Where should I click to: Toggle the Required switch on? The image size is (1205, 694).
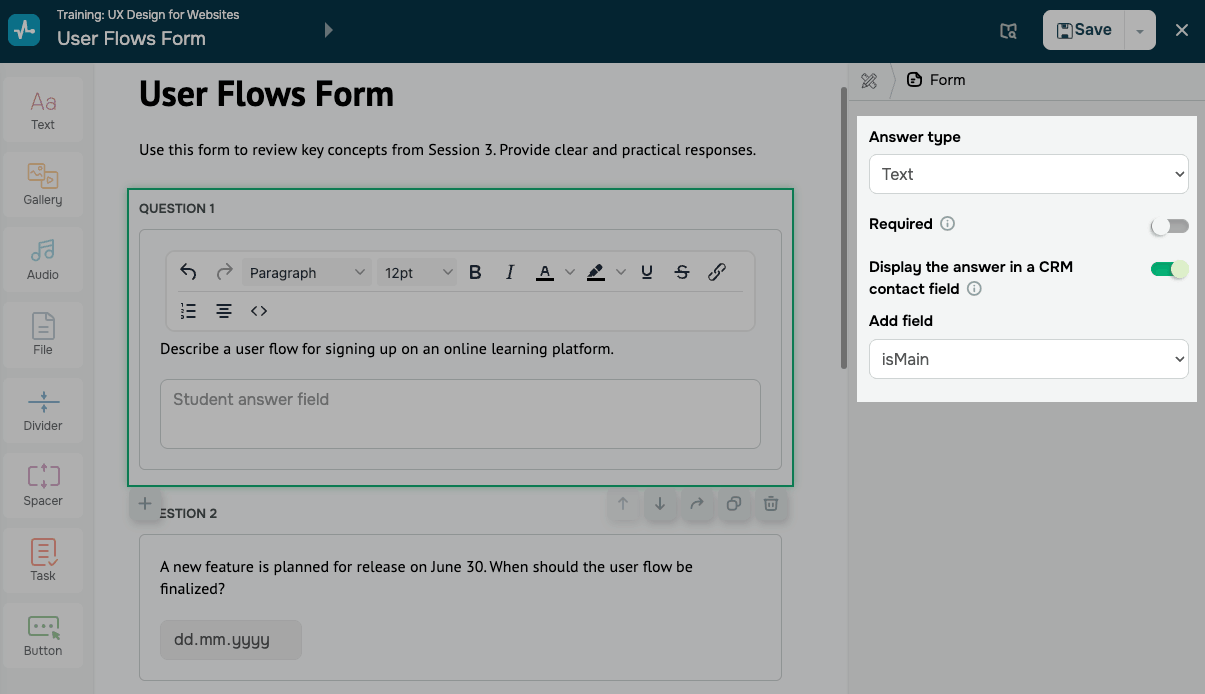coord(1169,226)
